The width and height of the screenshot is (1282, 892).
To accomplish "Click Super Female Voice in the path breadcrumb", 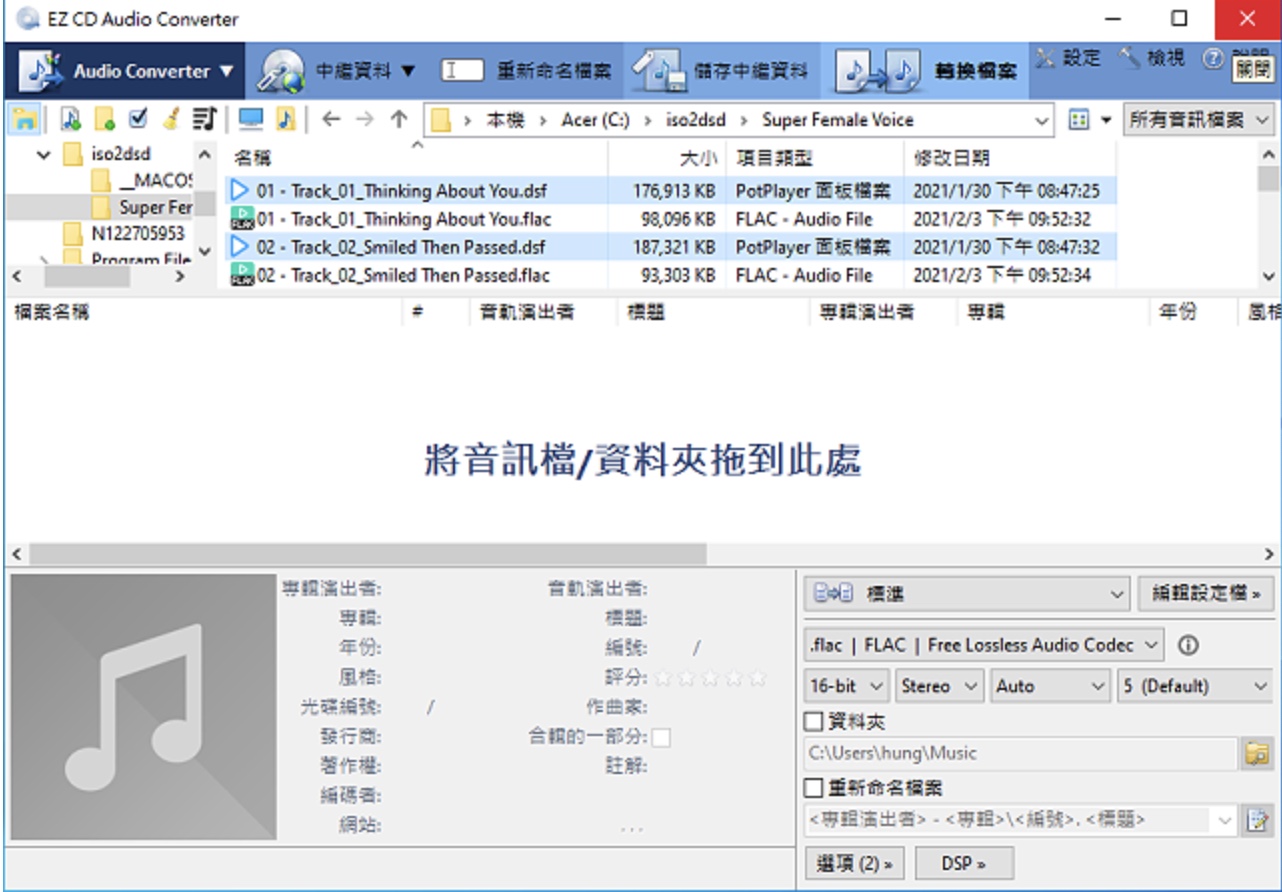I will tap(838, 120).
